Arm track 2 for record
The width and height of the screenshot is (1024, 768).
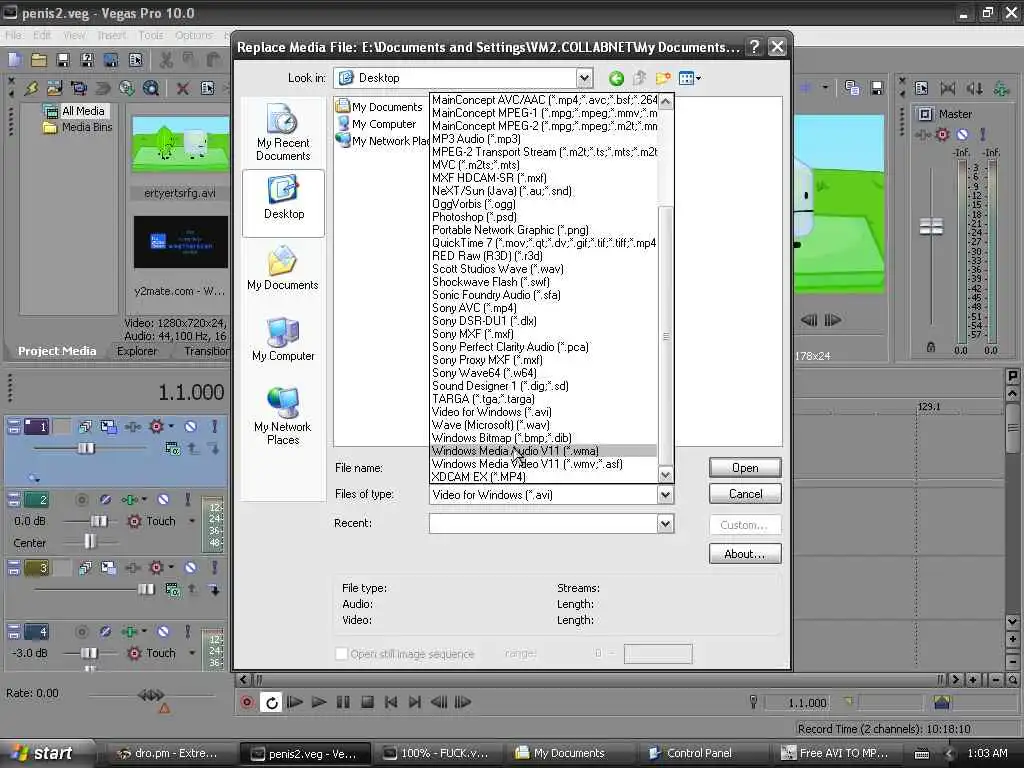pos(82,500)
